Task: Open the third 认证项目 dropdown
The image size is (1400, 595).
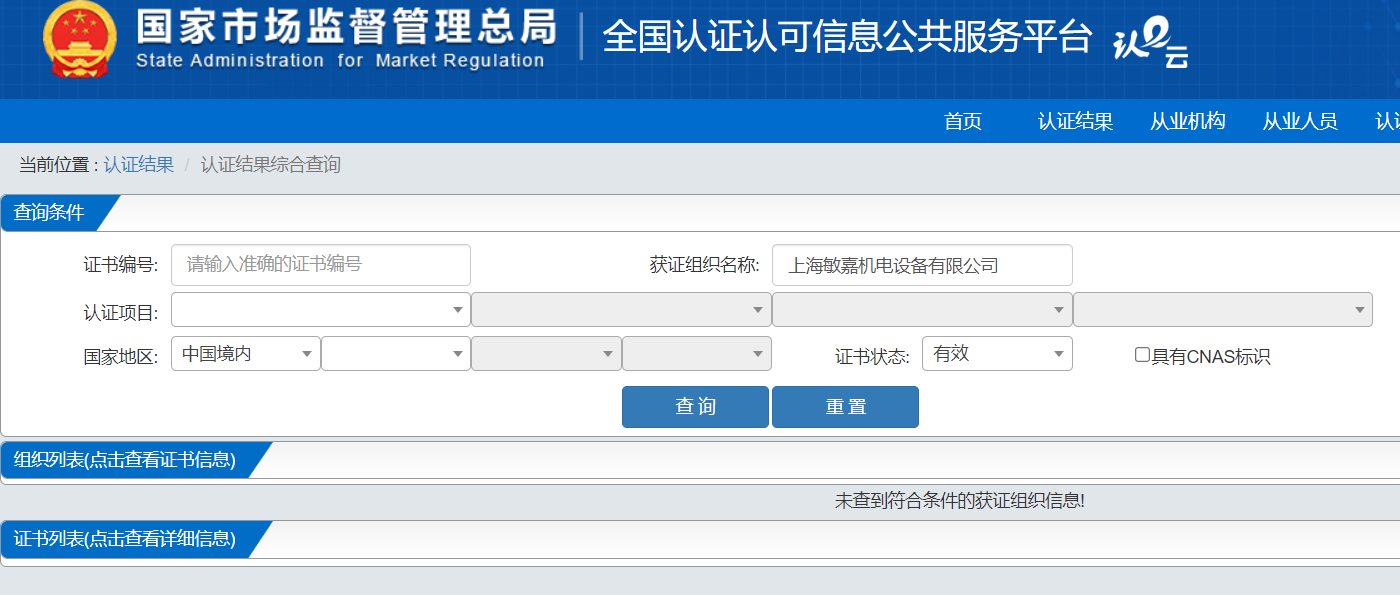Action: tap(922, 310)
